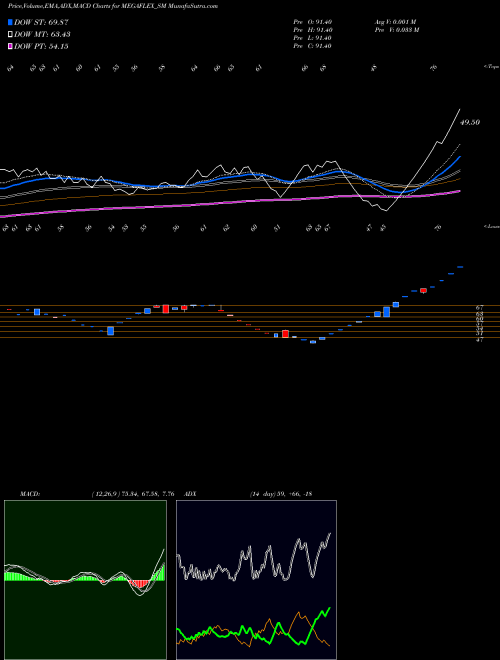Click the topmost blue candle at far right
Viewport: 500px width, 660px height.
tap(460, 267)
